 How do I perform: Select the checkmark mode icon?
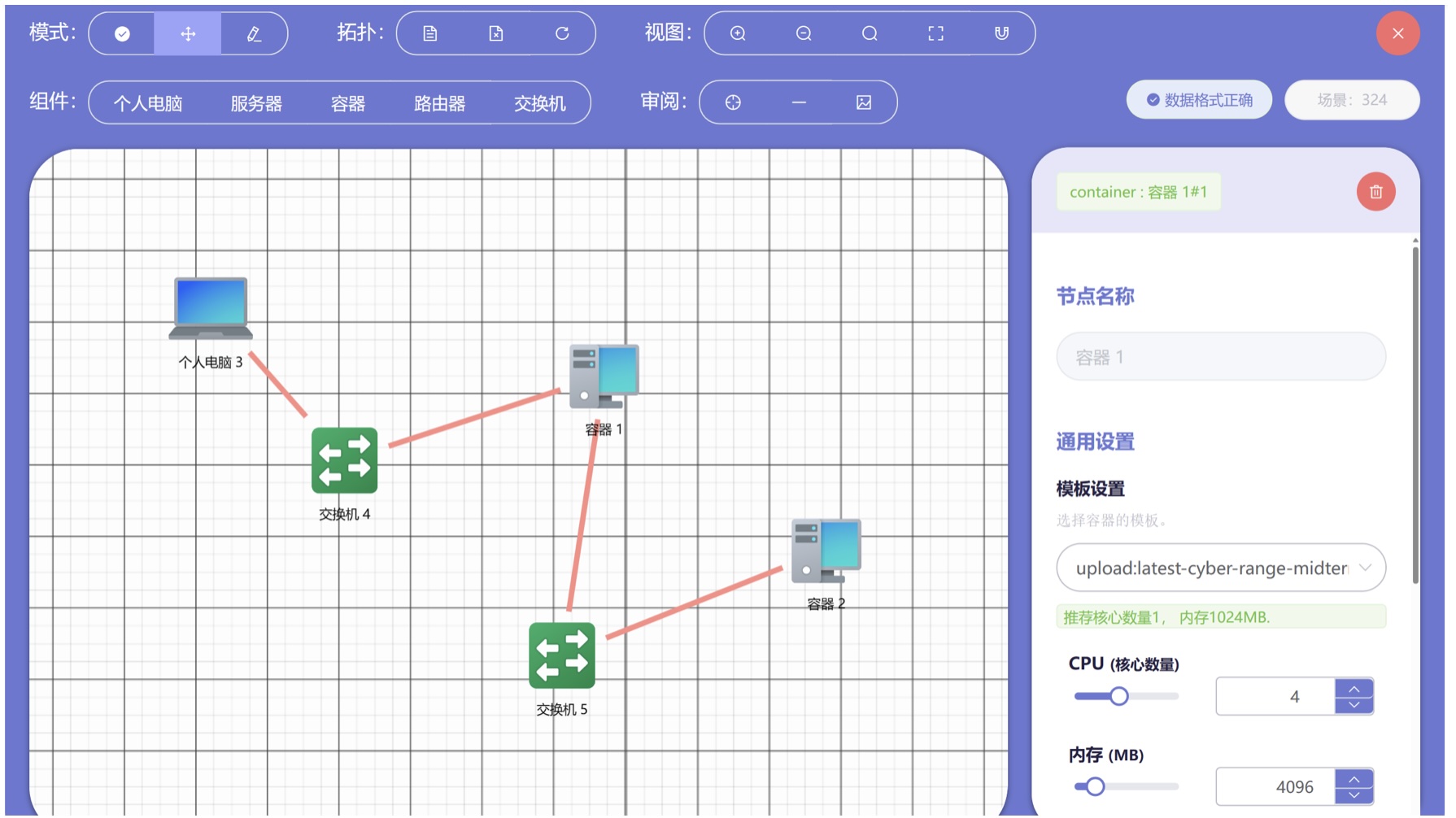122,33
